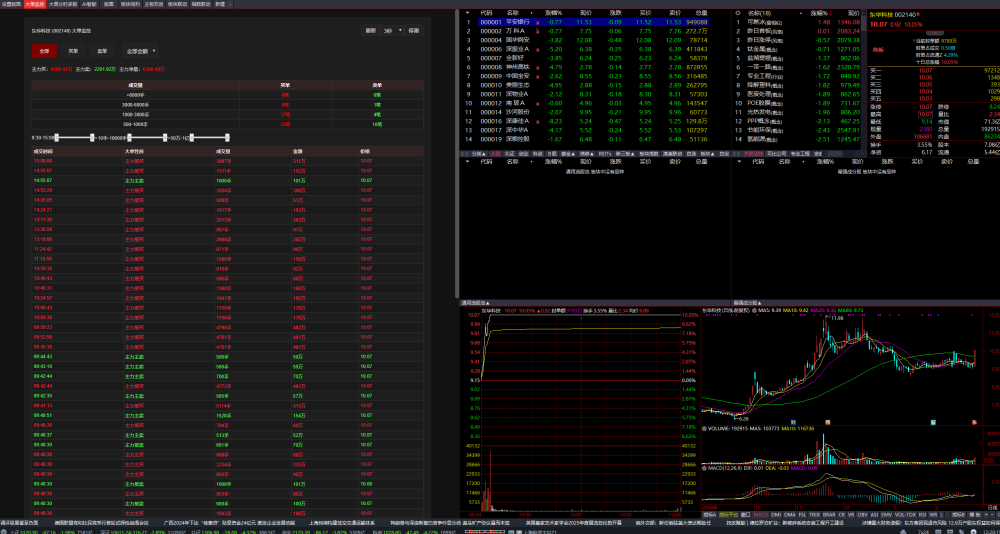
Task: Open the 大单分时多股 top tab
Action: click(x=62, y=4)
